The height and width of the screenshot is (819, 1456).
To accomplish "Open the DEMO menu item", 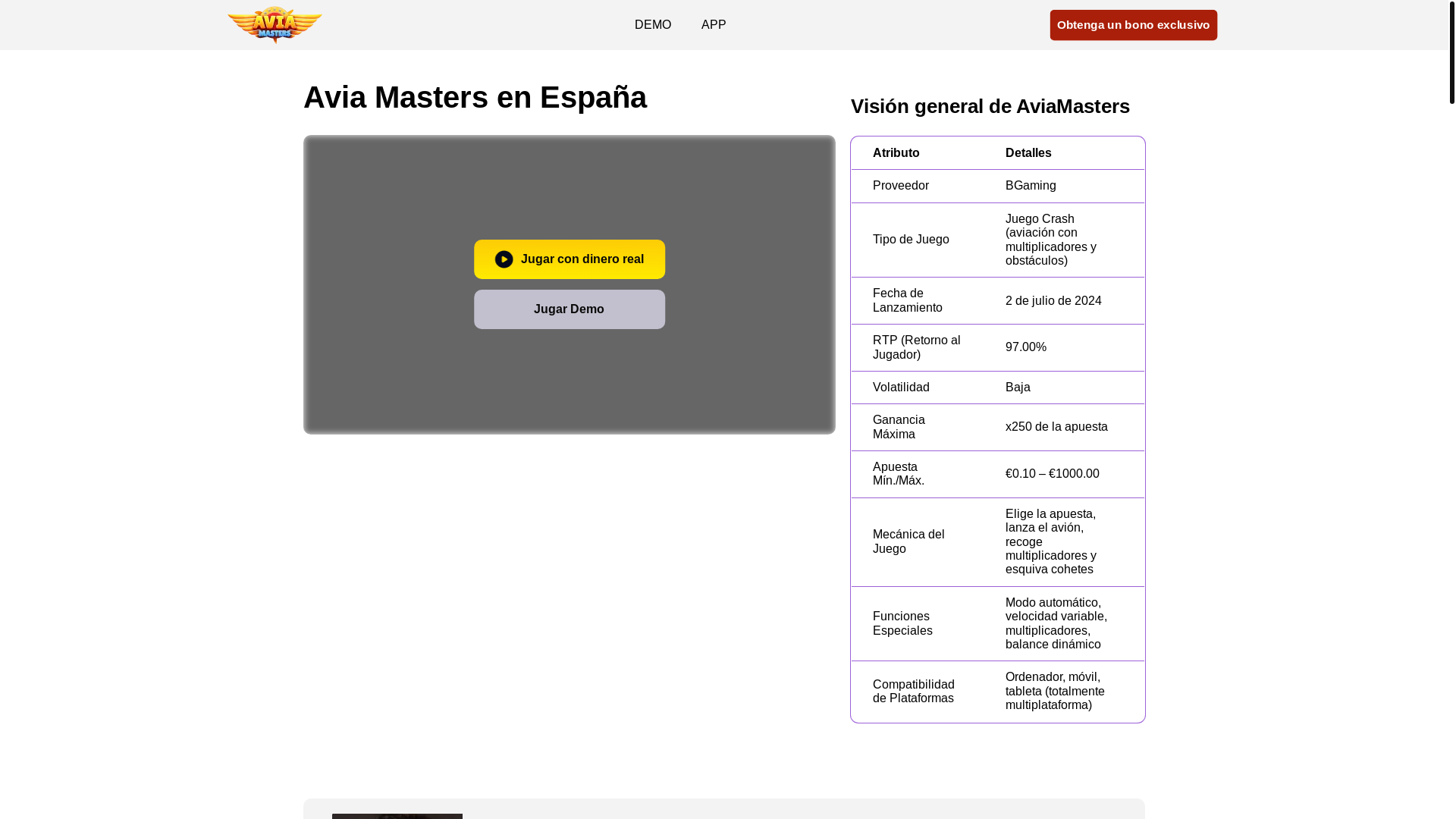I will (653, 25).
